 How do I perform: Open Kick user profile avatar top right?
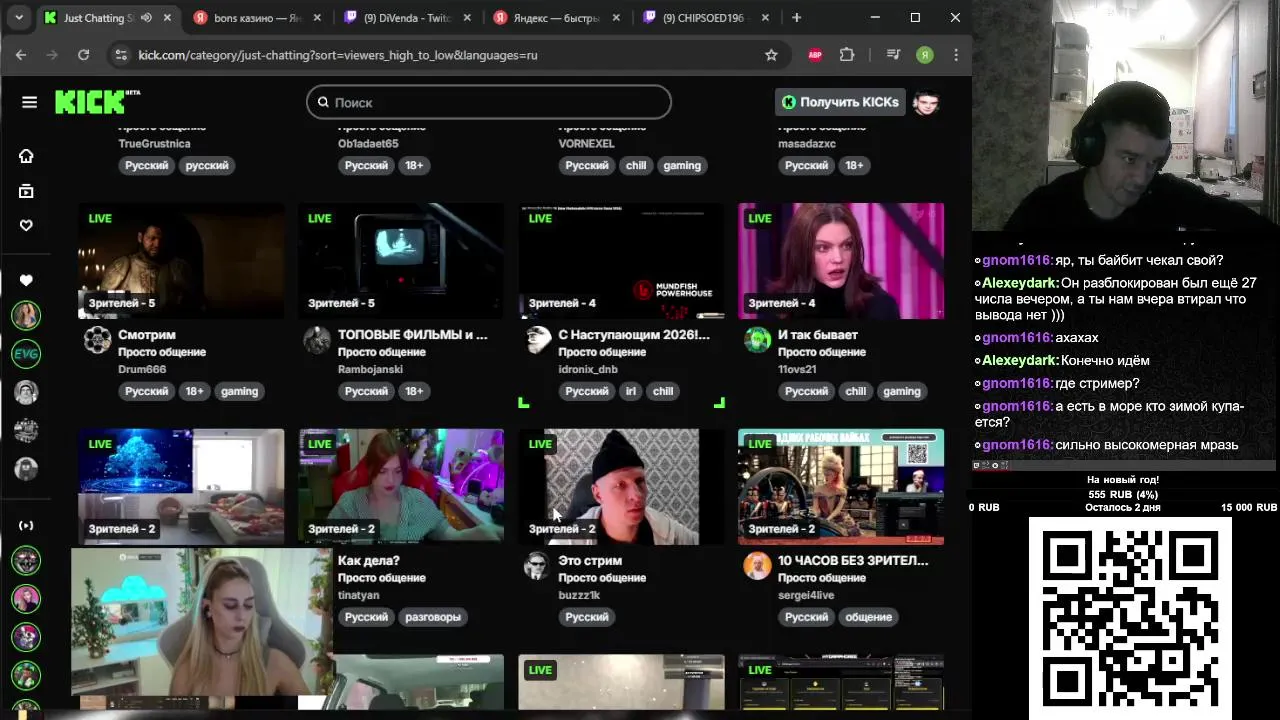(926, 102)
